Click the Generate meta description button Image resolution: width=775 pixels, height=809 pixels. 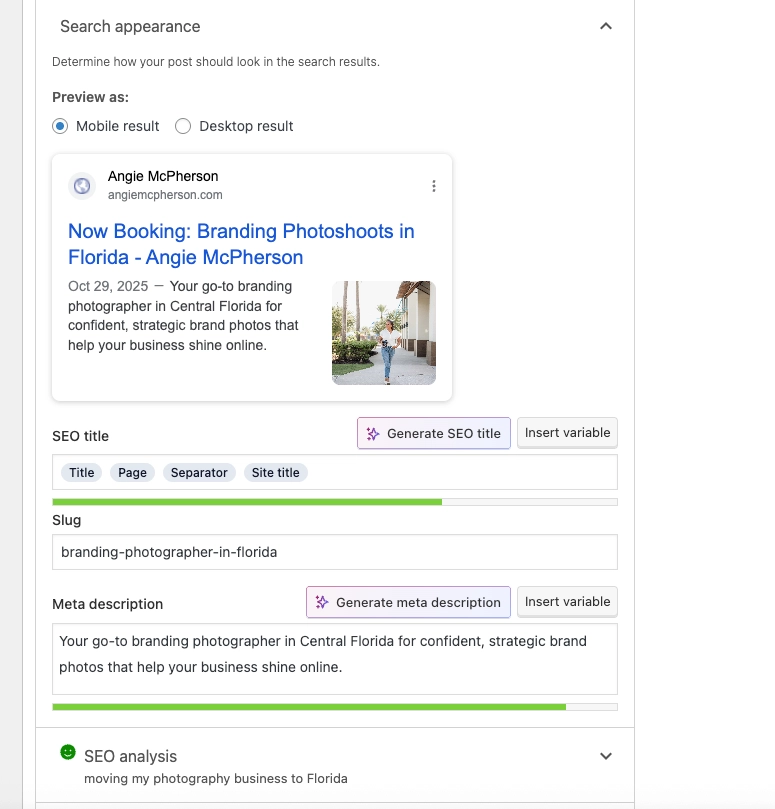408,602
